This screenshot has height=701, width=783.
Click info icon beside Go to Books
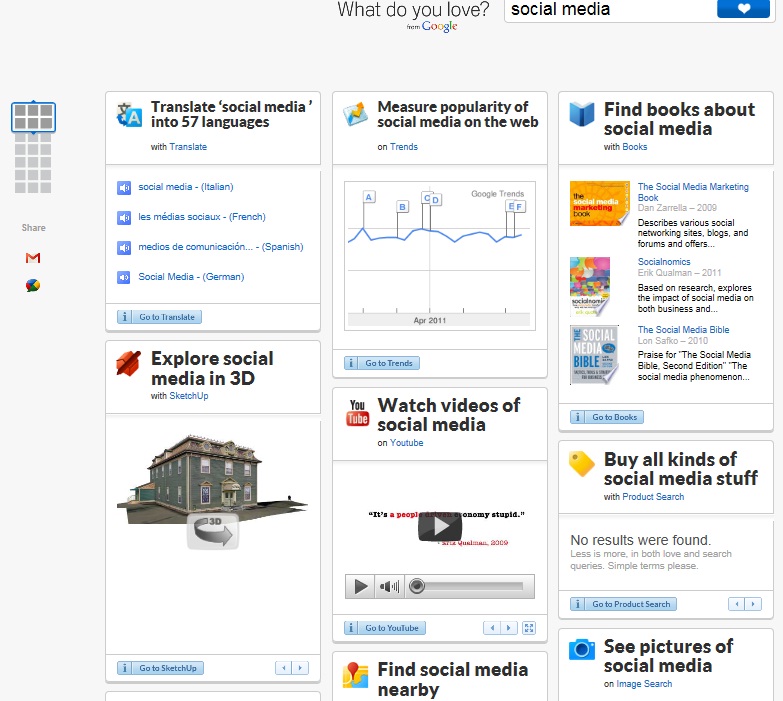(x=577, y=417)
